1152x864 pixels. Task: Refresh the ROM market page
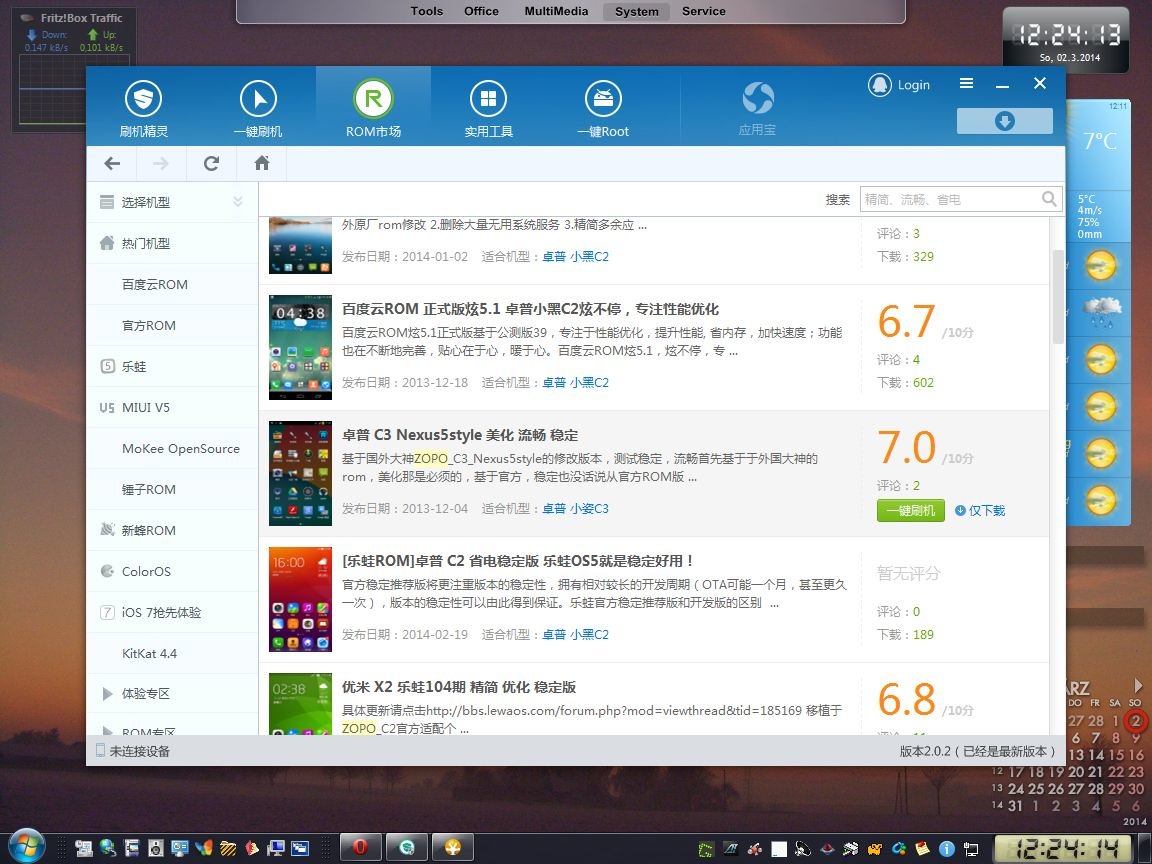[x=211, y=163]
